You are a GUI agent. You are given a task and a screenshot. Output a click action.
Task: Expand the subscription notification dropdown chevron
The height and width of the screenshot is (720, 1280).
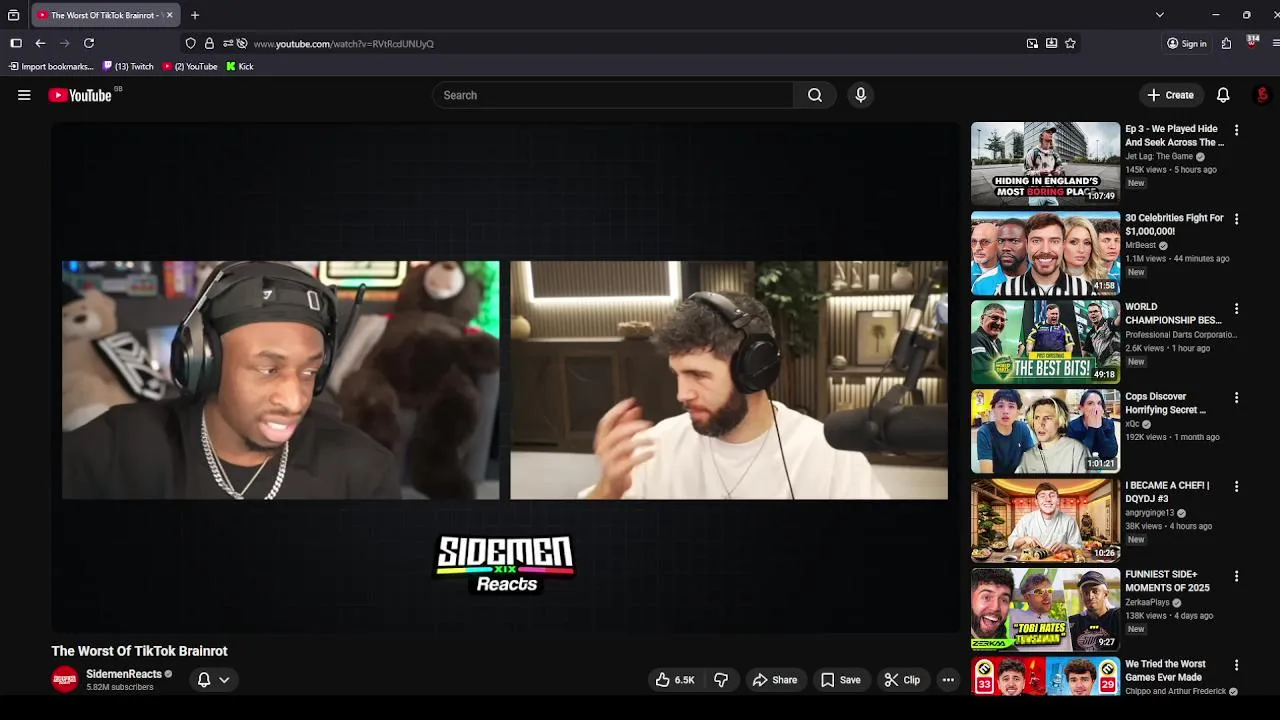pyautogui.click(x=224, y=680)
